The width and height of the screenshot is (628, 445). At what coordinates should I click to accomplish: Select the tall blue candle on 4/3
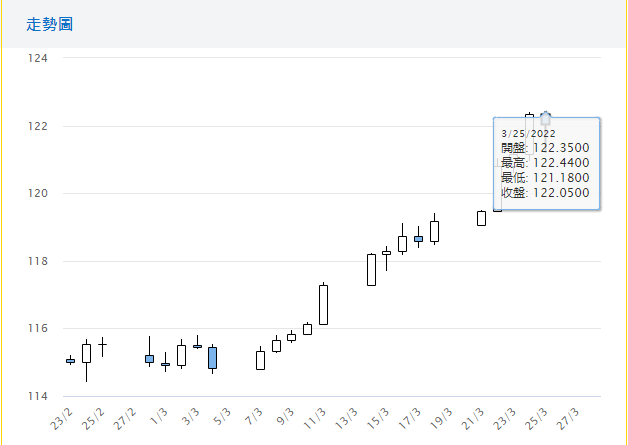[212, 358]
